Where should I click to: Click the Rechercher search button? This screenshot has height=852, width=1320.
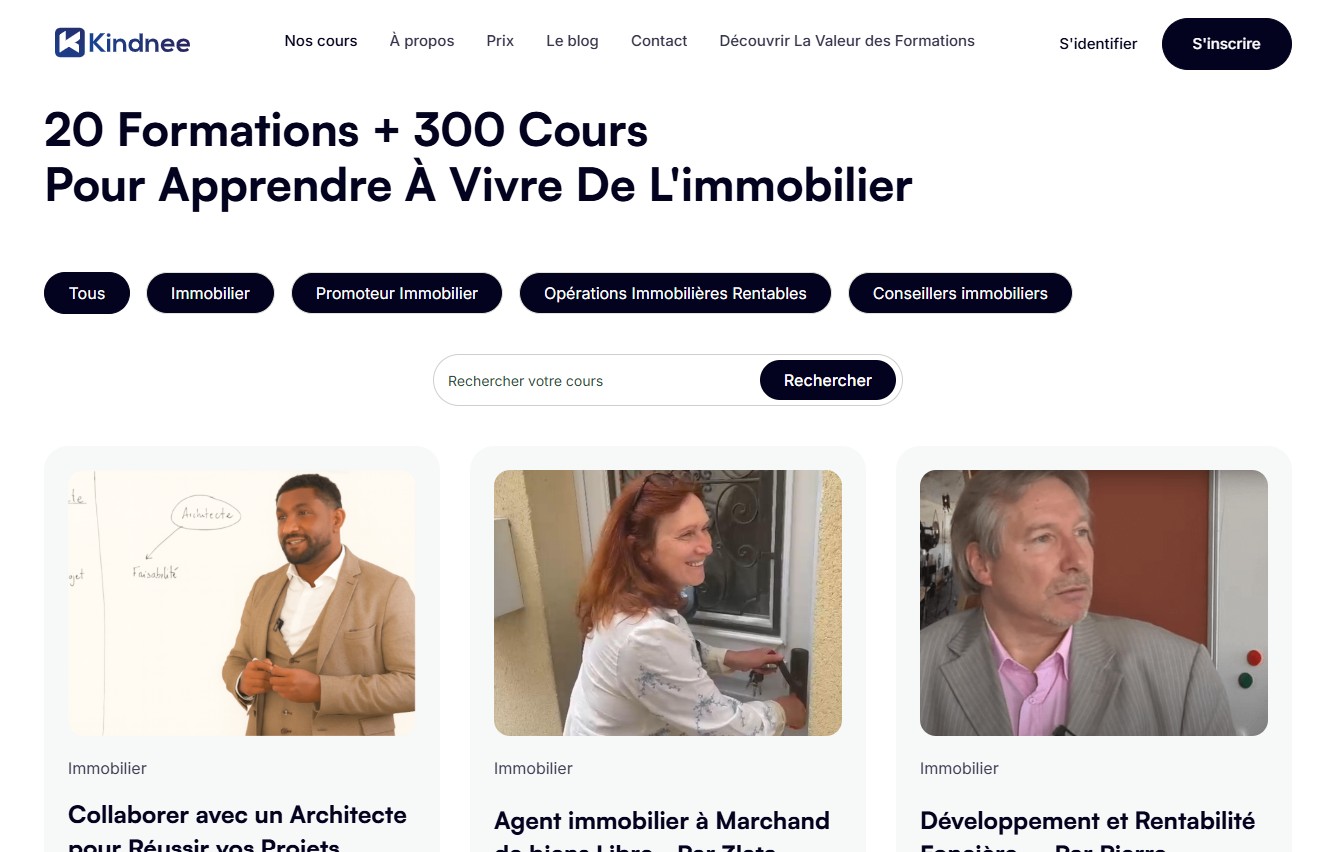click(828, 380)
